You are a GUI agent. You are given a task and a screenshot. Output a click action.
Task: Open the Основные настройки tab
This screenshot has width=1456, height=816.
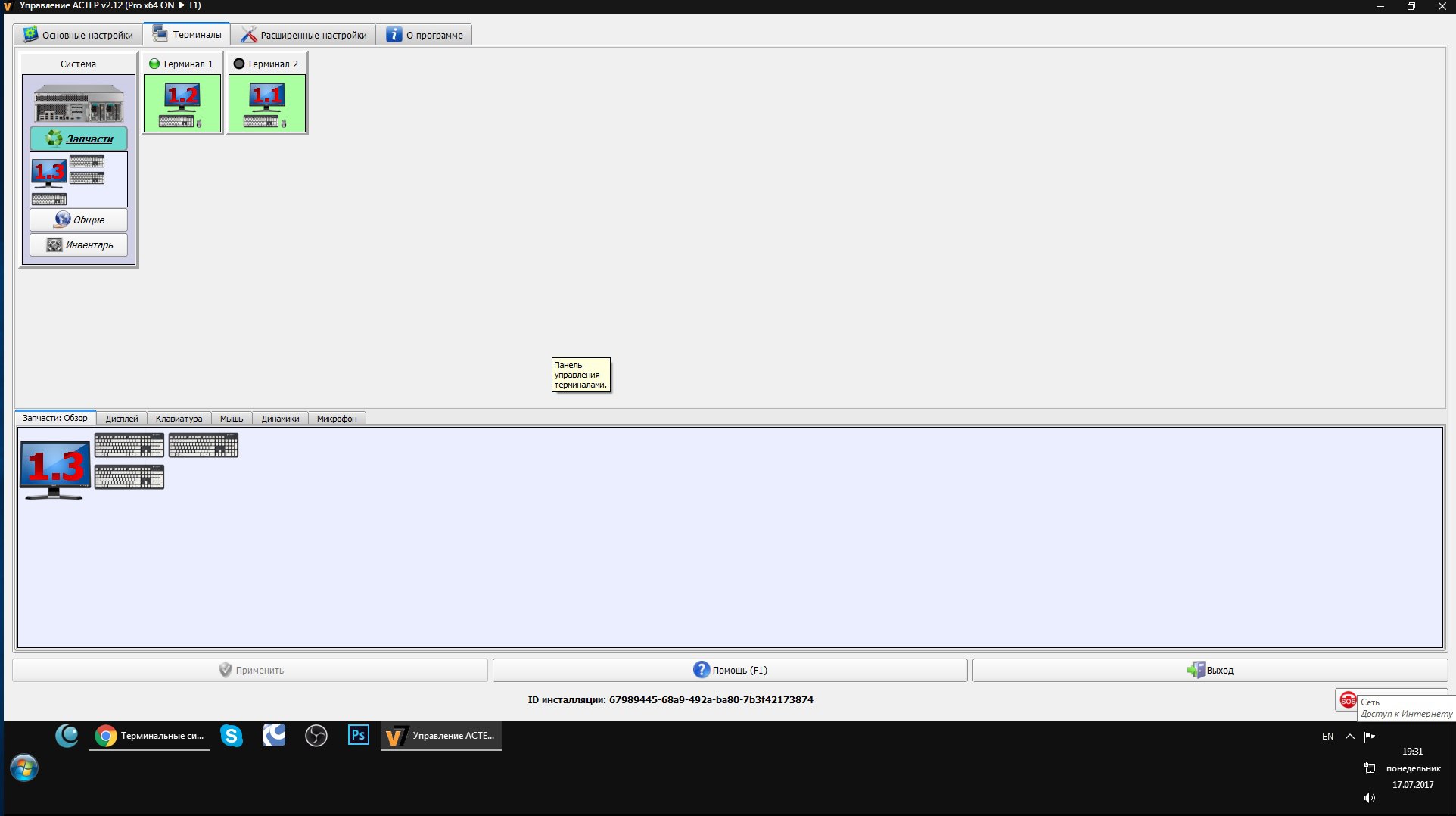click(x=78, y=35)
